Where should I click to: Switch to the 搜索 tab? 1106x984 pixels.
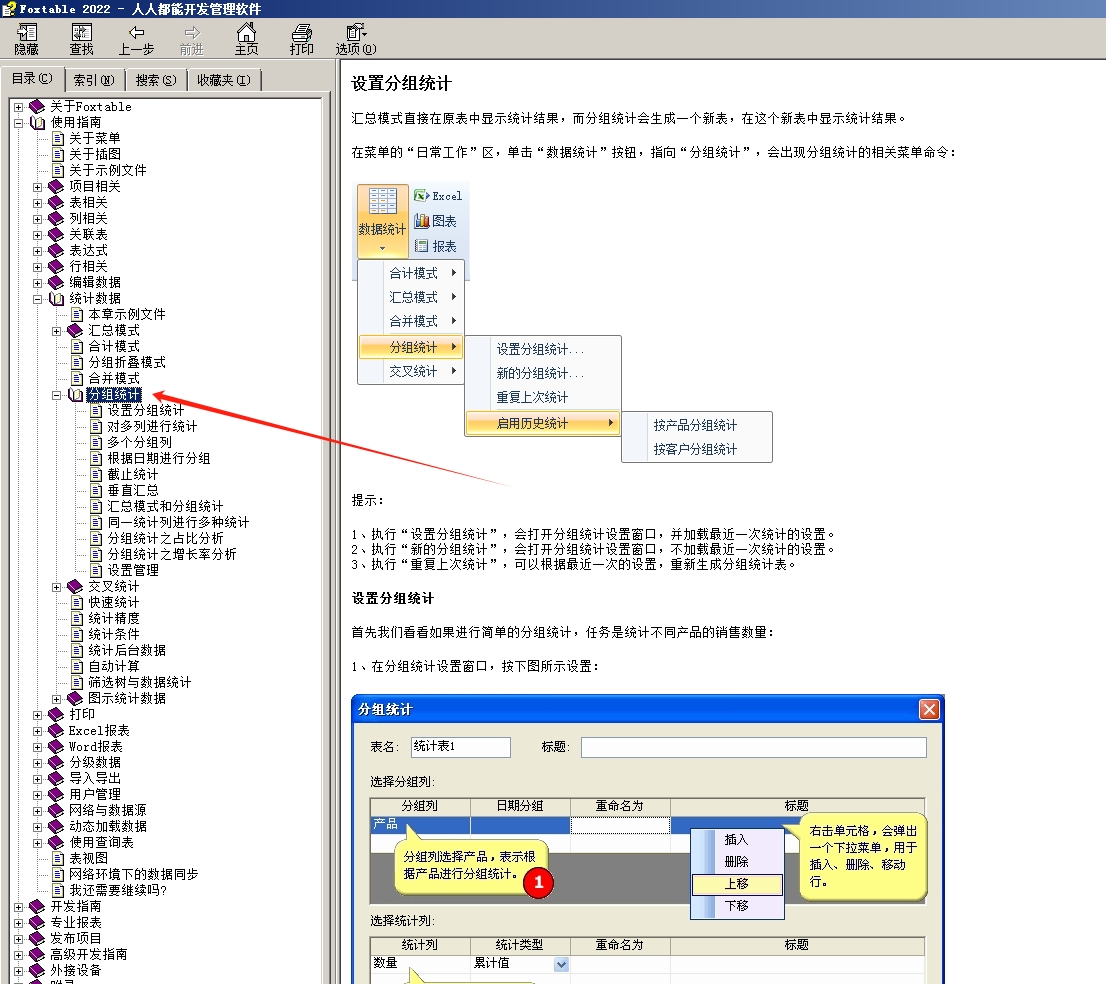pos(155,80)
